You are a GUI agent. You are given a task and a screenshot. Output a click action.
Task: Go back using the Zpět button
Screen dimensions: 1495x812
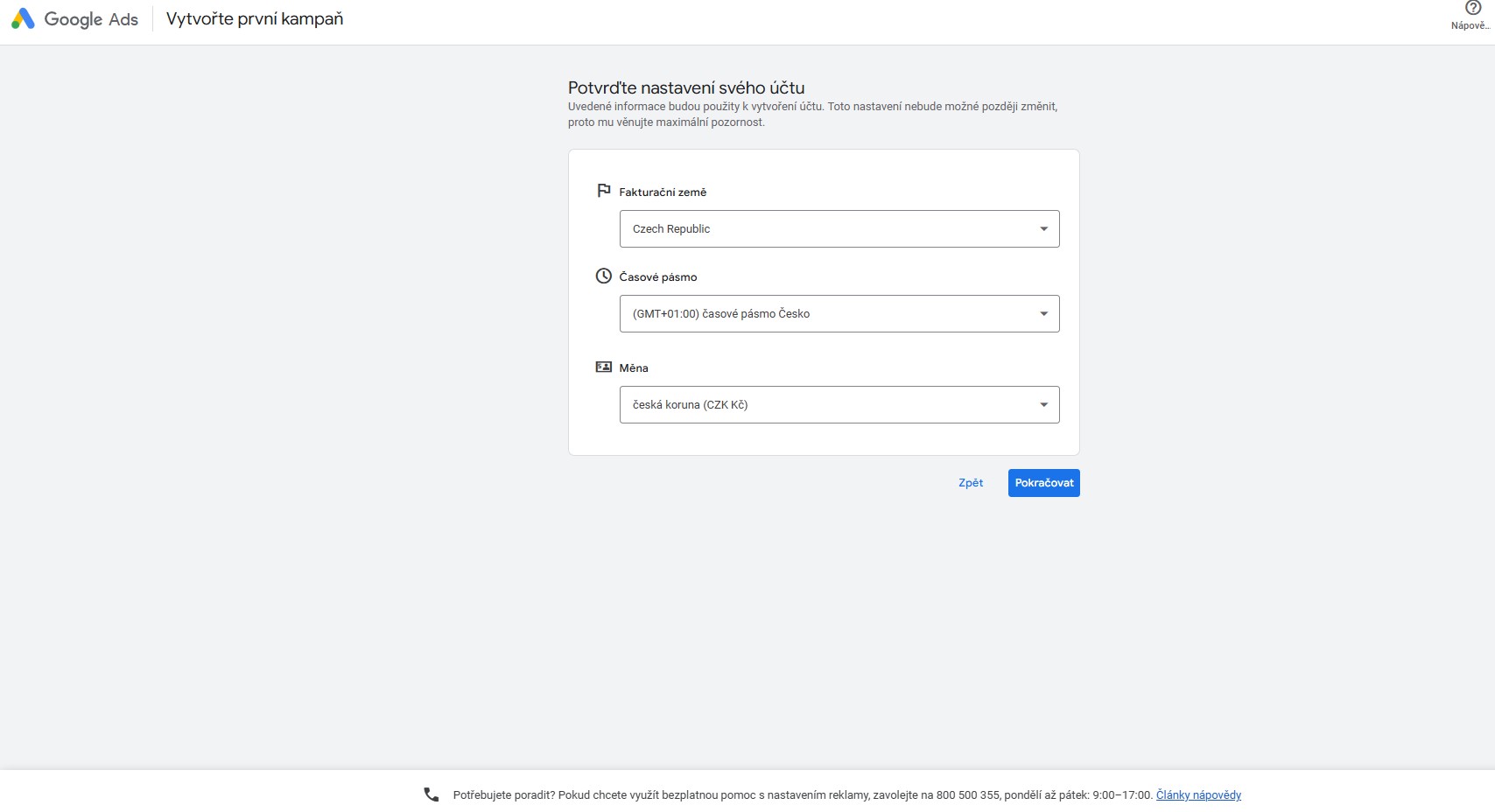tap(971, 483)
